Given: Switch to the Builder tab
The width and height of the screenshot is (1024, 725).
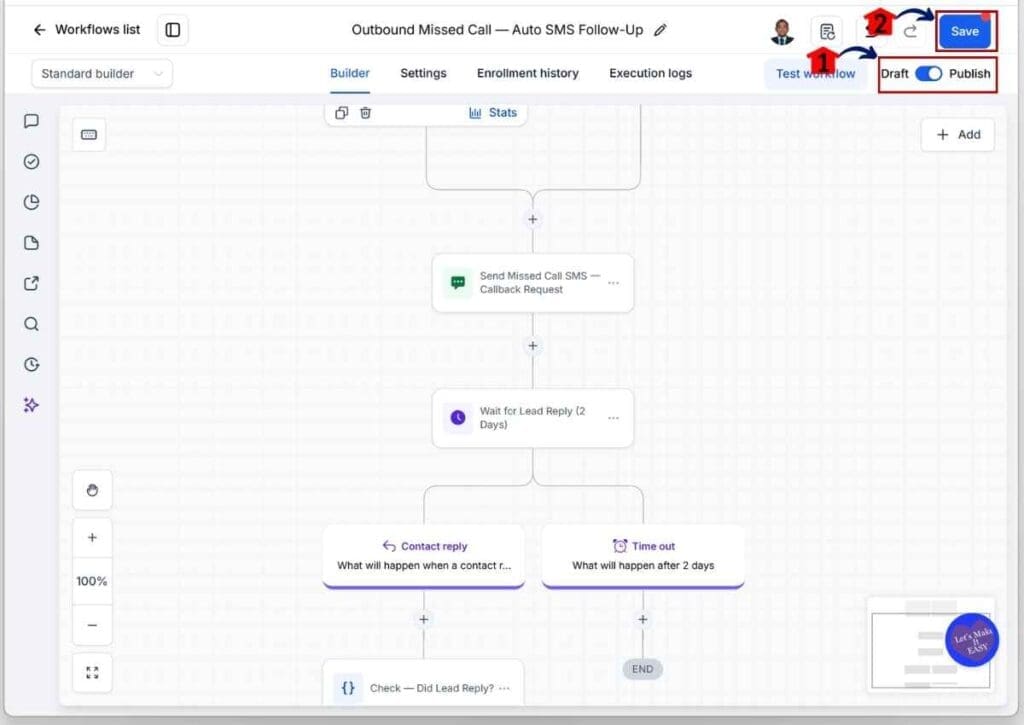Looking at the screenshot, I should click(349, 73).
